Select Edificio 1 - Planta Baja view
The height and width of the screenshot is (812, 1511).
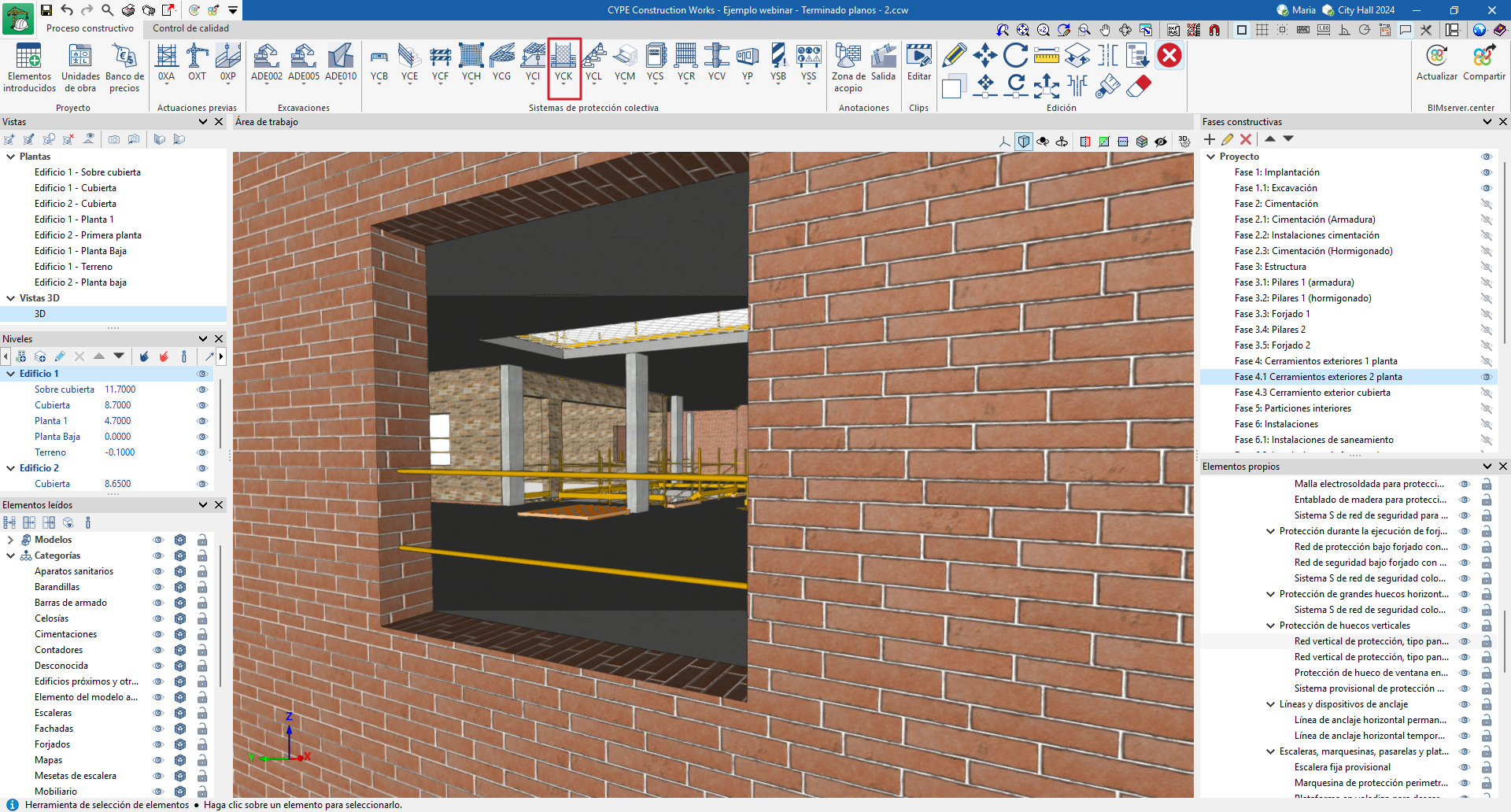pos(80,251)
